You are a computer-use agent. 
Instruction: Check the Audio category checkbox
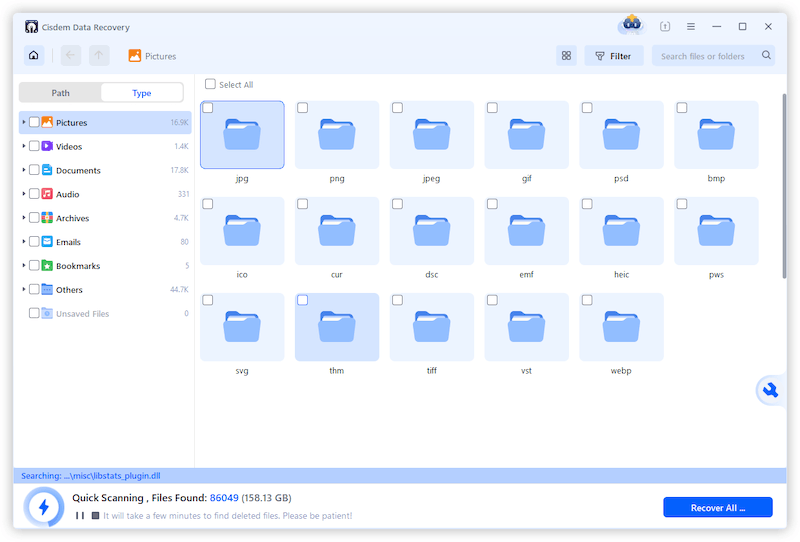pos(34,193)
